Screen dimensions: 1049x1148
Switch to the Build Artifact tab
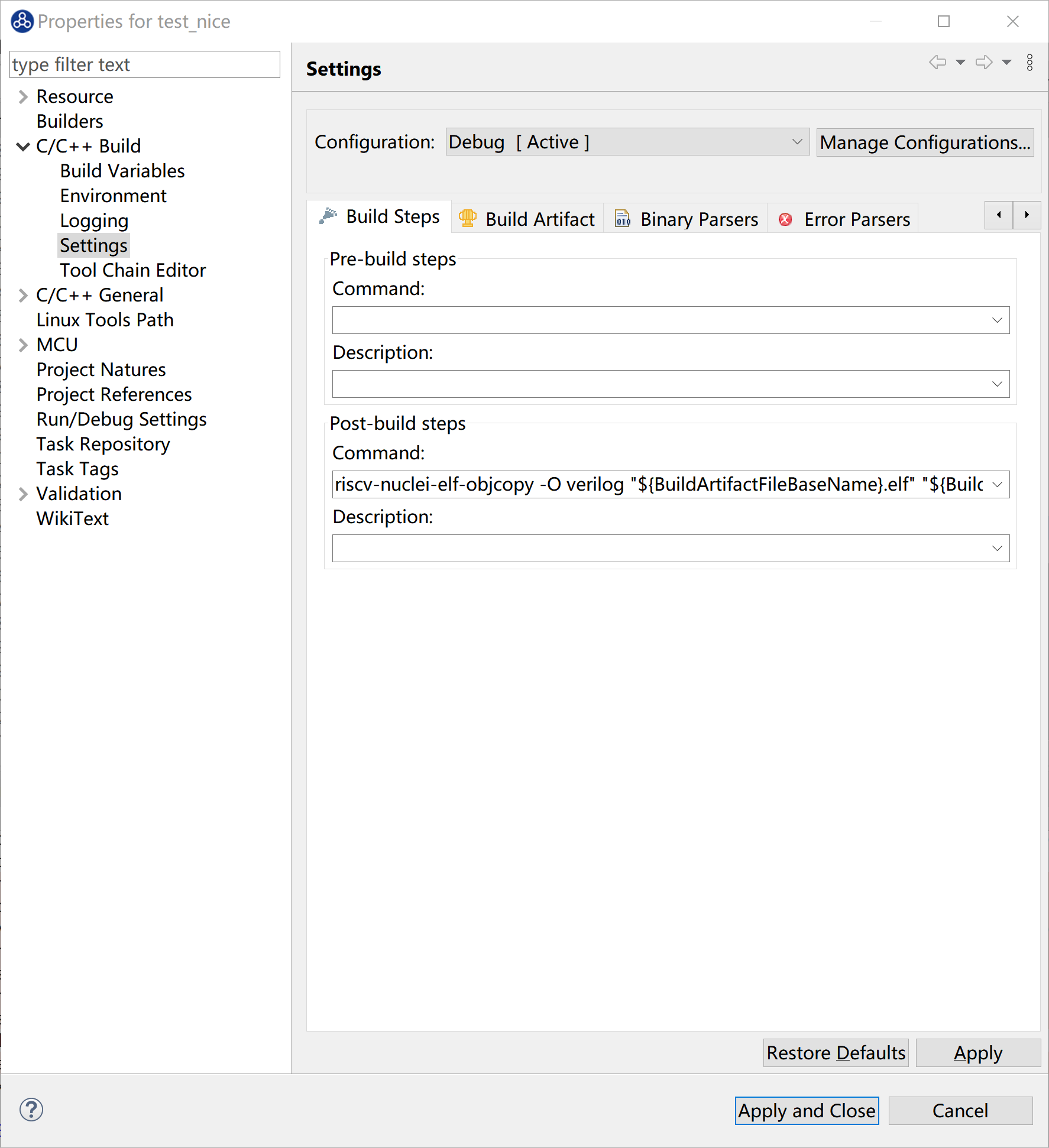[x=527, y=219]
